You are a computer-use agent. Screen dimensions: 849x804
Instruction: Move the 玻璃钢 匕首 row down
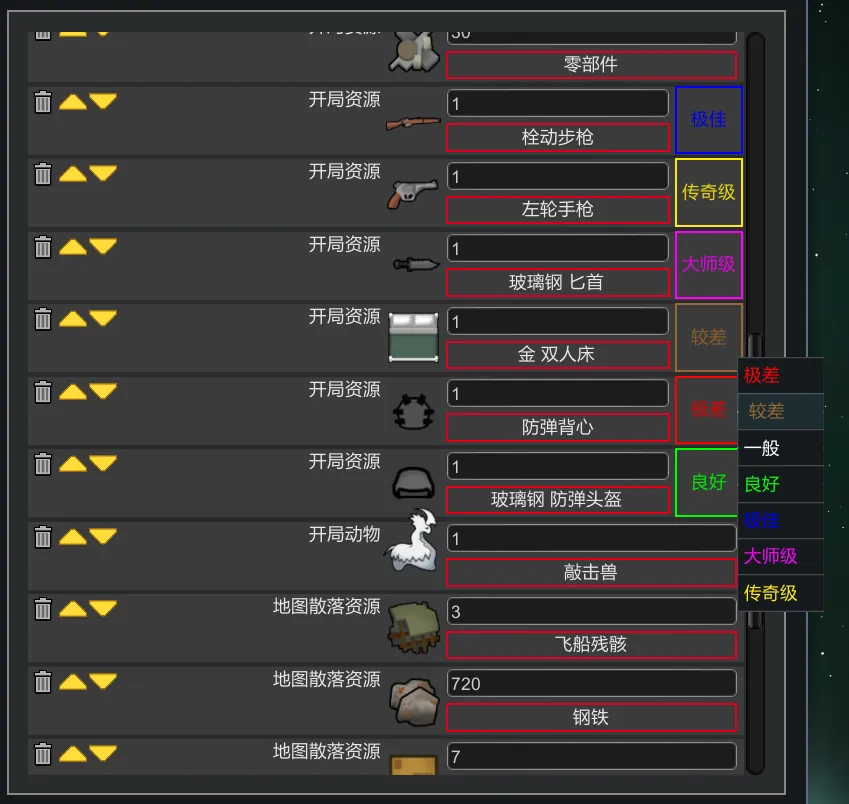tap(103, 246)
